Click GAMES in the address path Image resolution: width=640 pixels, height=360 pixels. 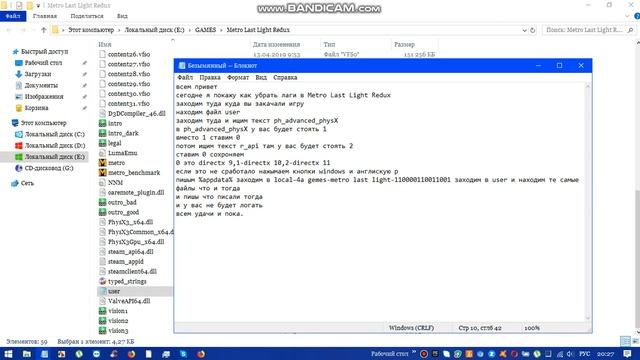(205, 30)
